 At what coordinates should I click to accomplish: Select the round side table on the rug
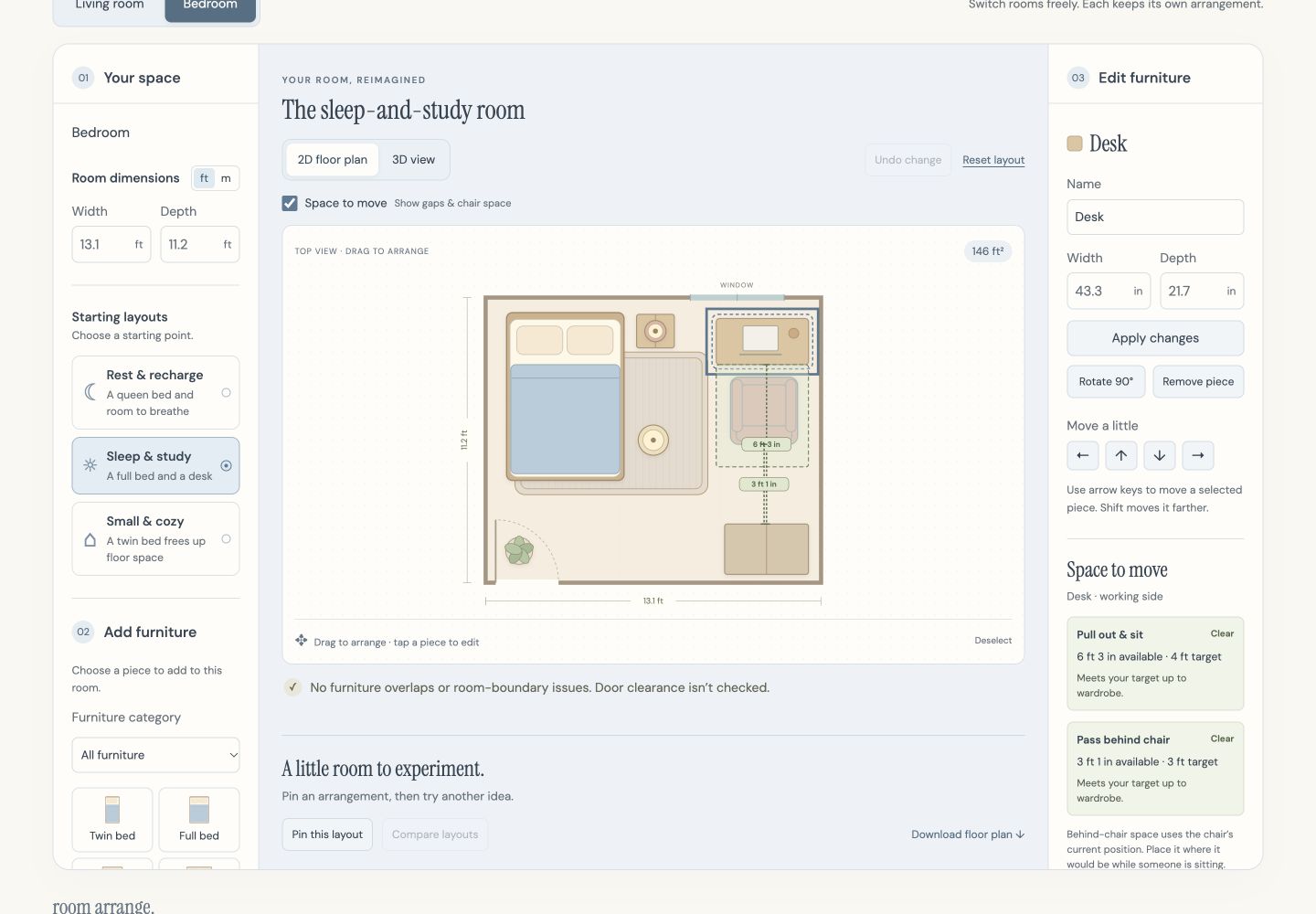tap(653, 441)
